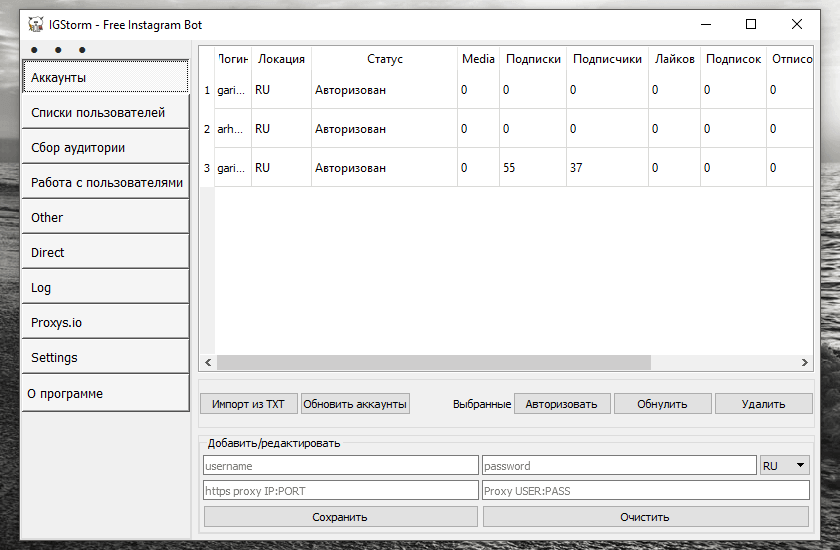Open the Settings tab
Image resolution: width=840 pixels, height=550 pixels.
coord(106,357)
